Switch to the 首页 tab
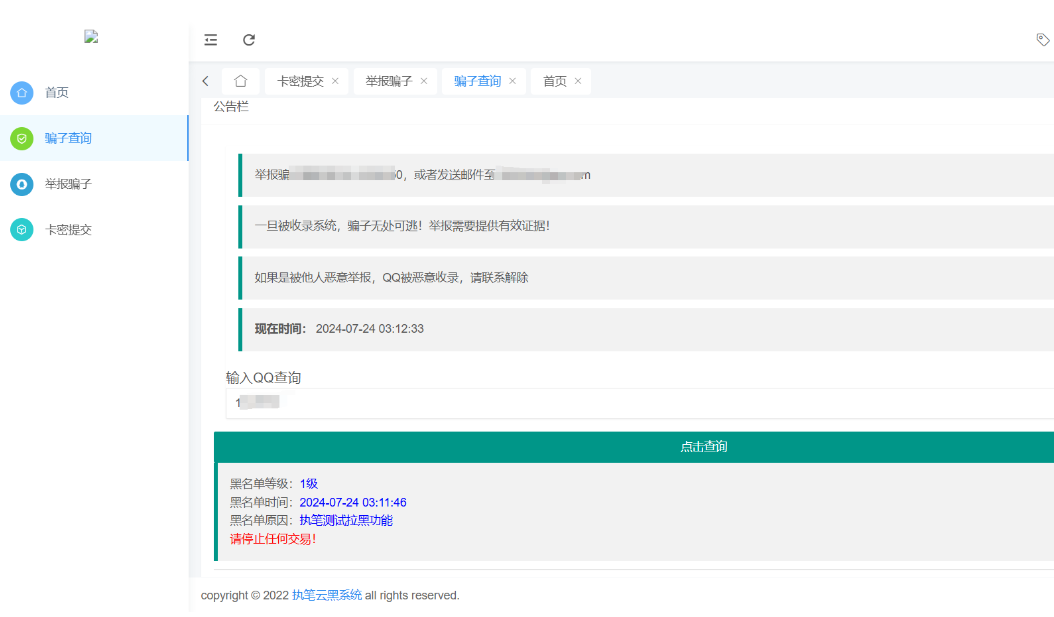 pos(555,81)
